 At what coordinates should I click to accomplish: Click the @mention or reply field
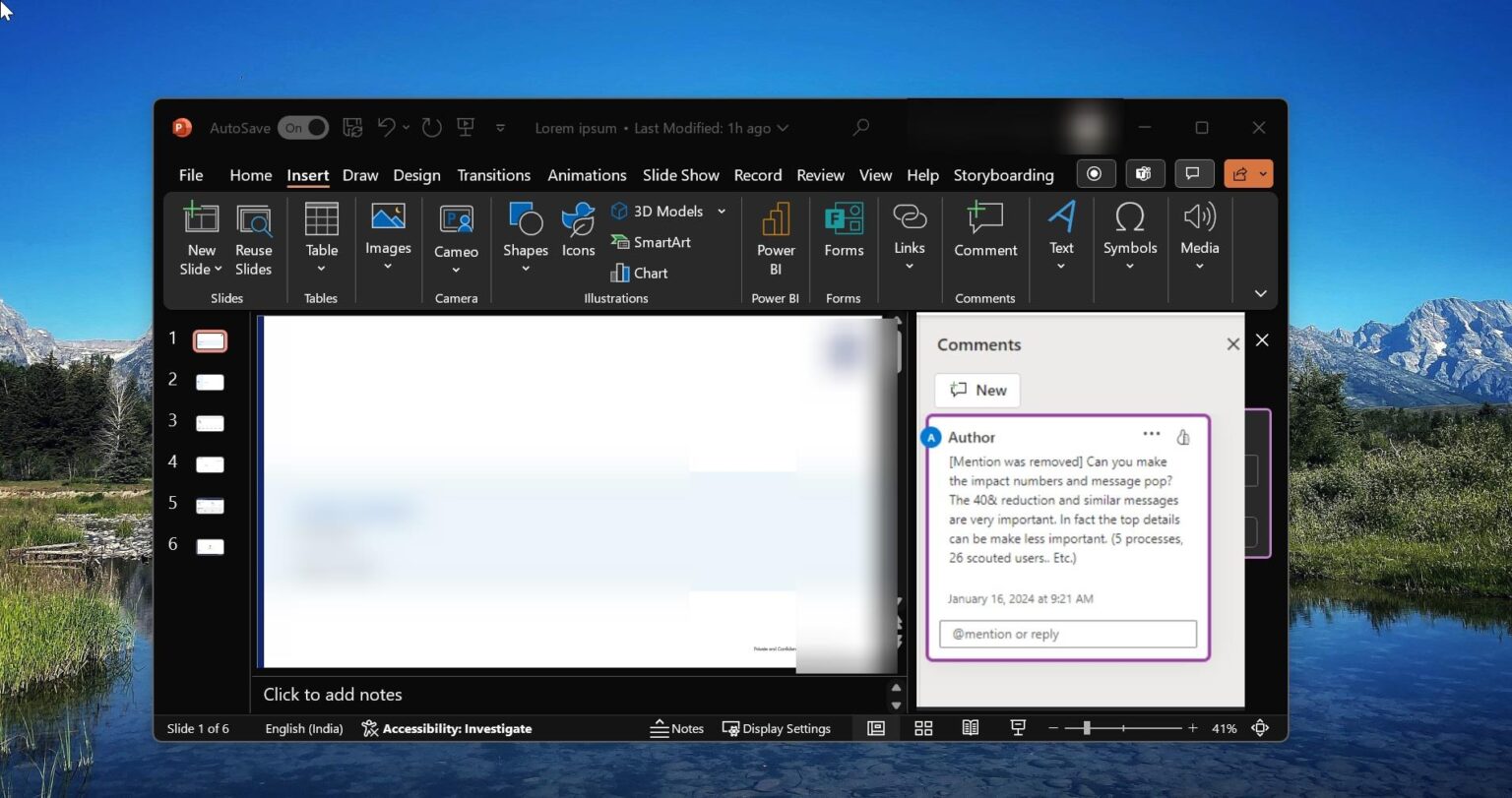click(1067, 634)
